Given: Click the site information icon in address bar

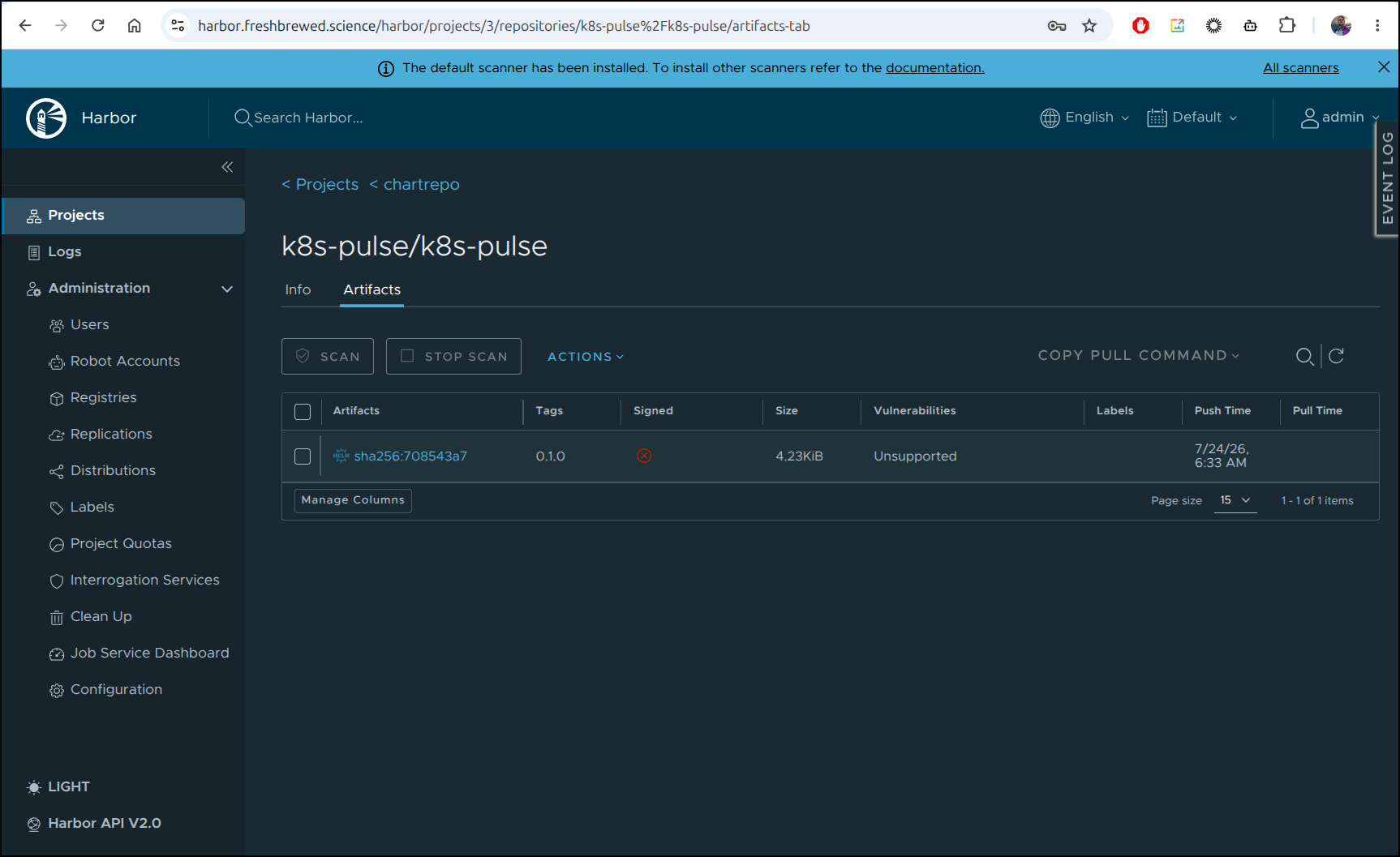Looking at the screenshot, I should click(178, 26).
